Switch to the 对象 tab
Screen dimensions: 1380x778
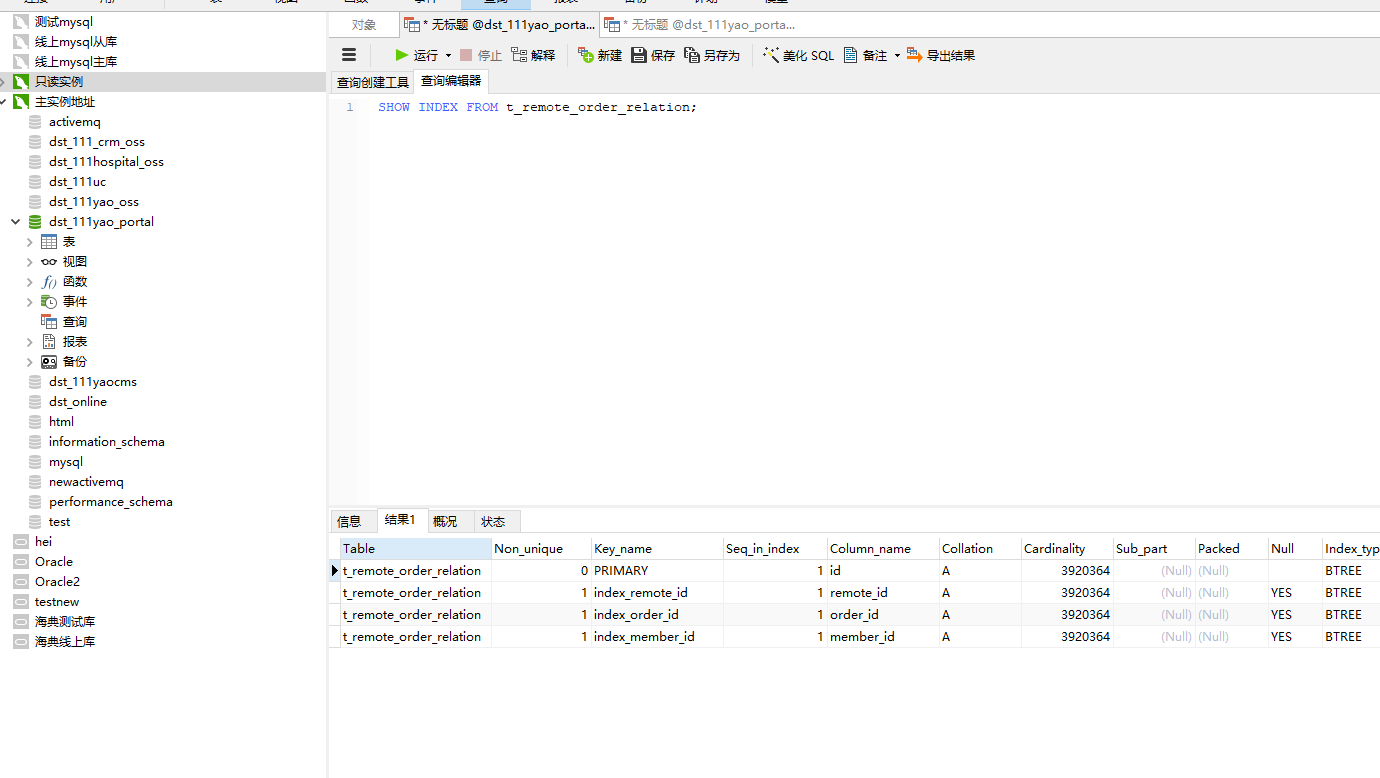point(364,25)
